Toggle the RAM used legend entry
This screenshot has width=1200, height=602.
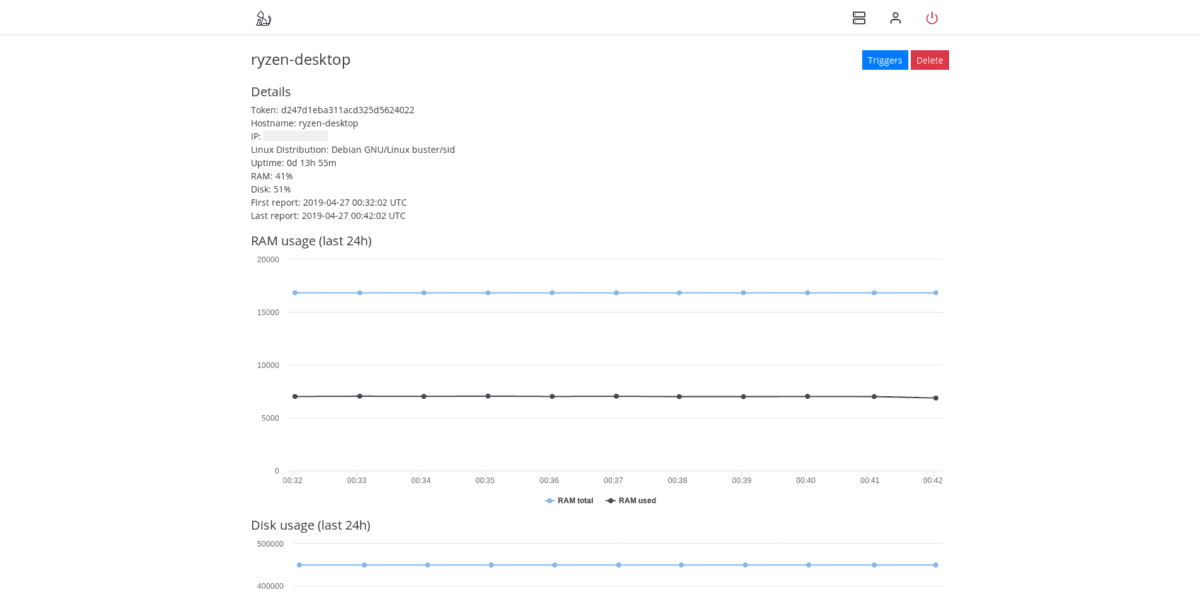[x=631, y=500]
